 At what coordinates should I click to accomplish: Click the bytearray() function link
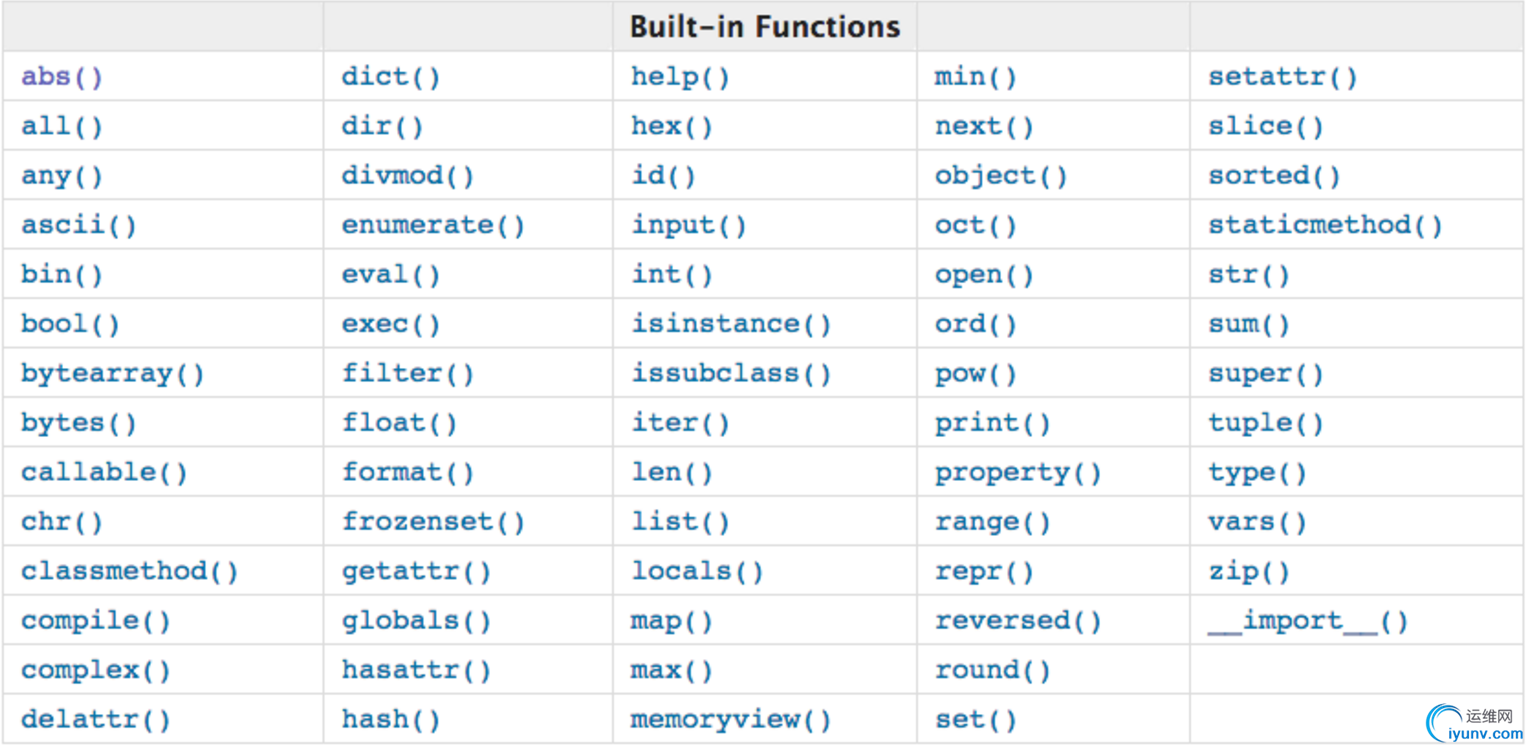pos(112,374)
